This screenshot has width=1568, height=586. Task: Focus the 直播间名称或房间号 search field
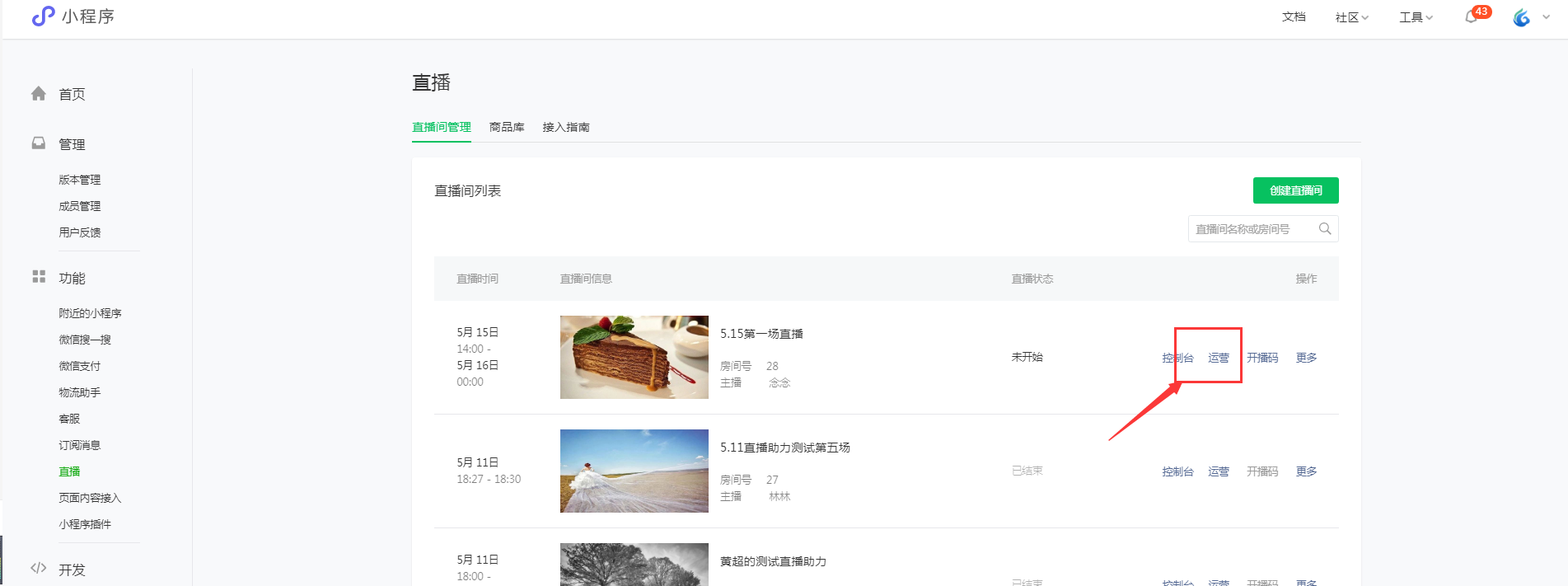[1263, 229]
